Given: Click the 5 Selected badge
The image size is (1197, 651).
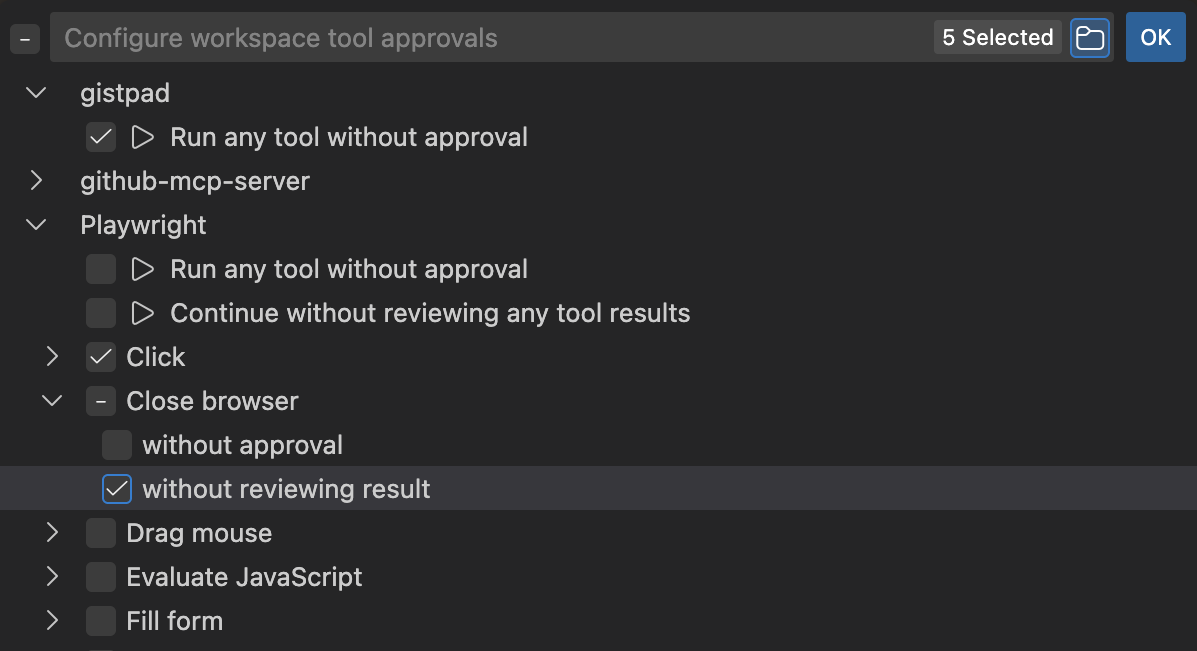Looking at the screenshot, I should (x=997, y=37).
